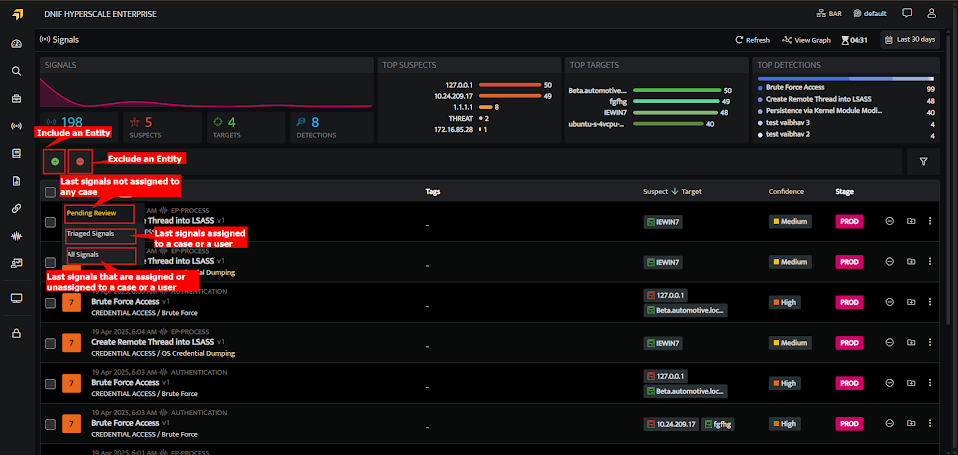This screenshot has height=455, width=958.
Task: Click the Confidence column header
Action: point(786,192)
